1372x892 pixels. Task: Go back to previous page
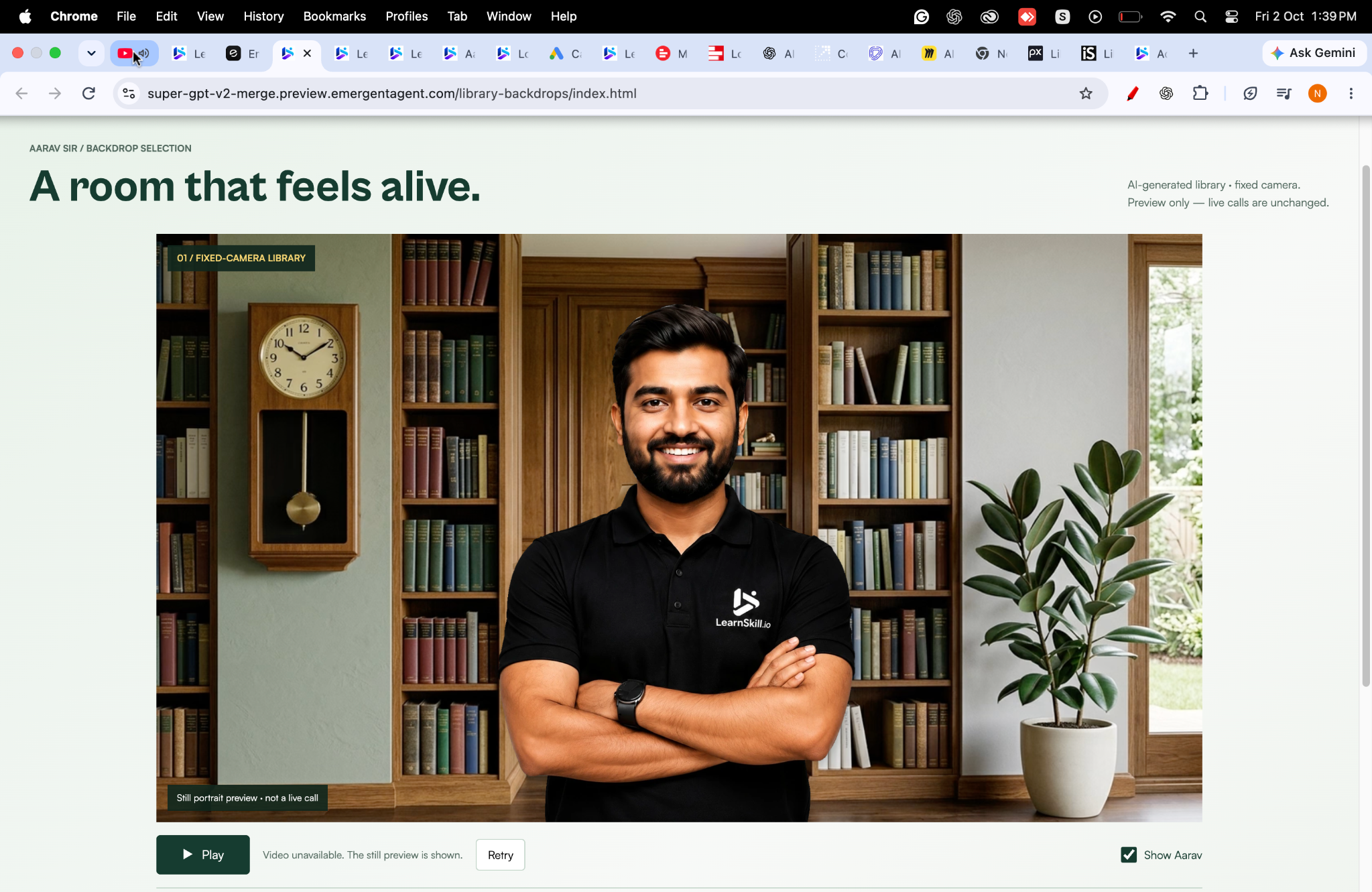(21, 93)
